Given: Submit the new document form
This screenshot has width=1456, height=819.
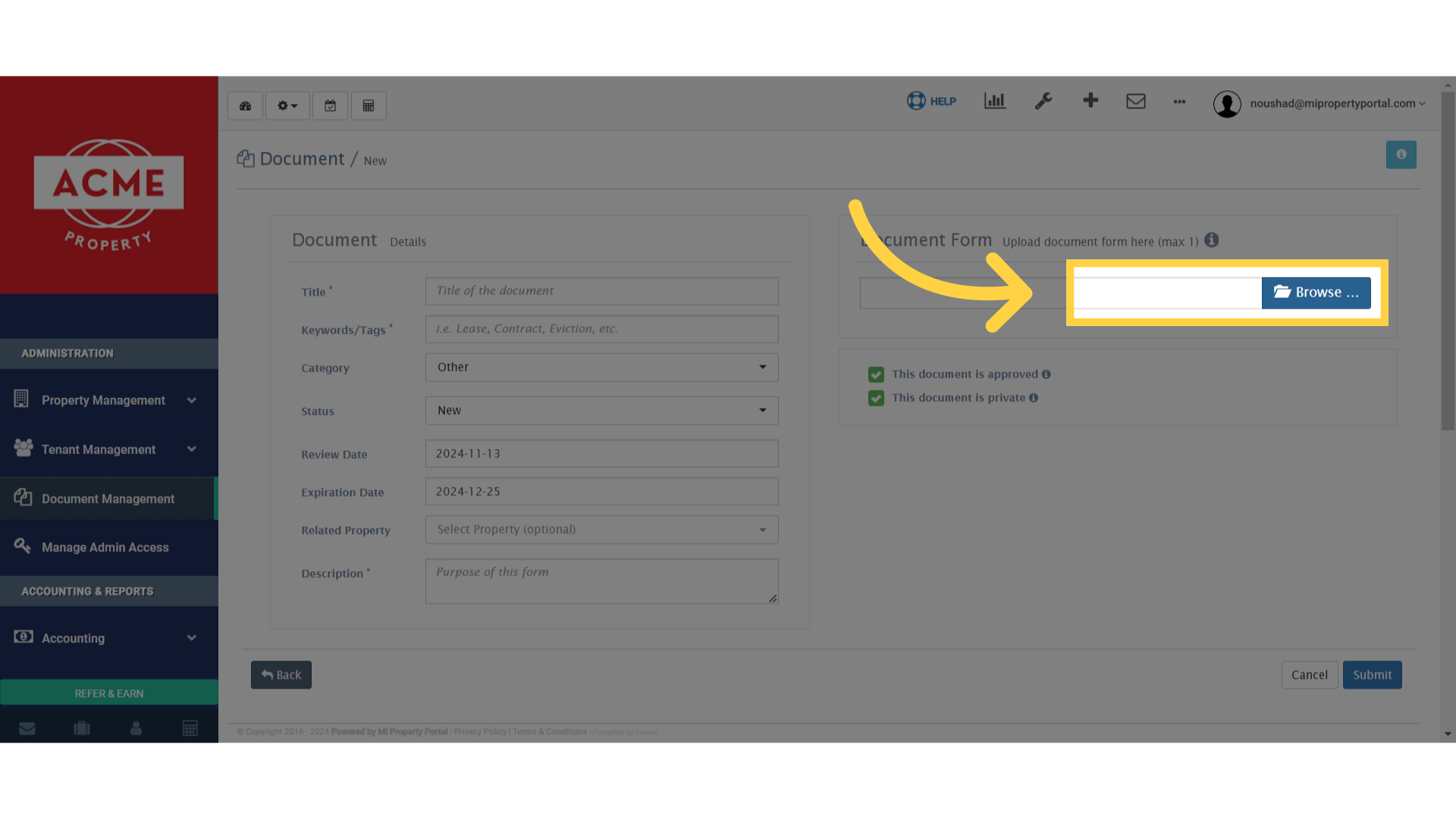Looking at the screenshot, I should pyautogui.click(x=1373, y=675).
